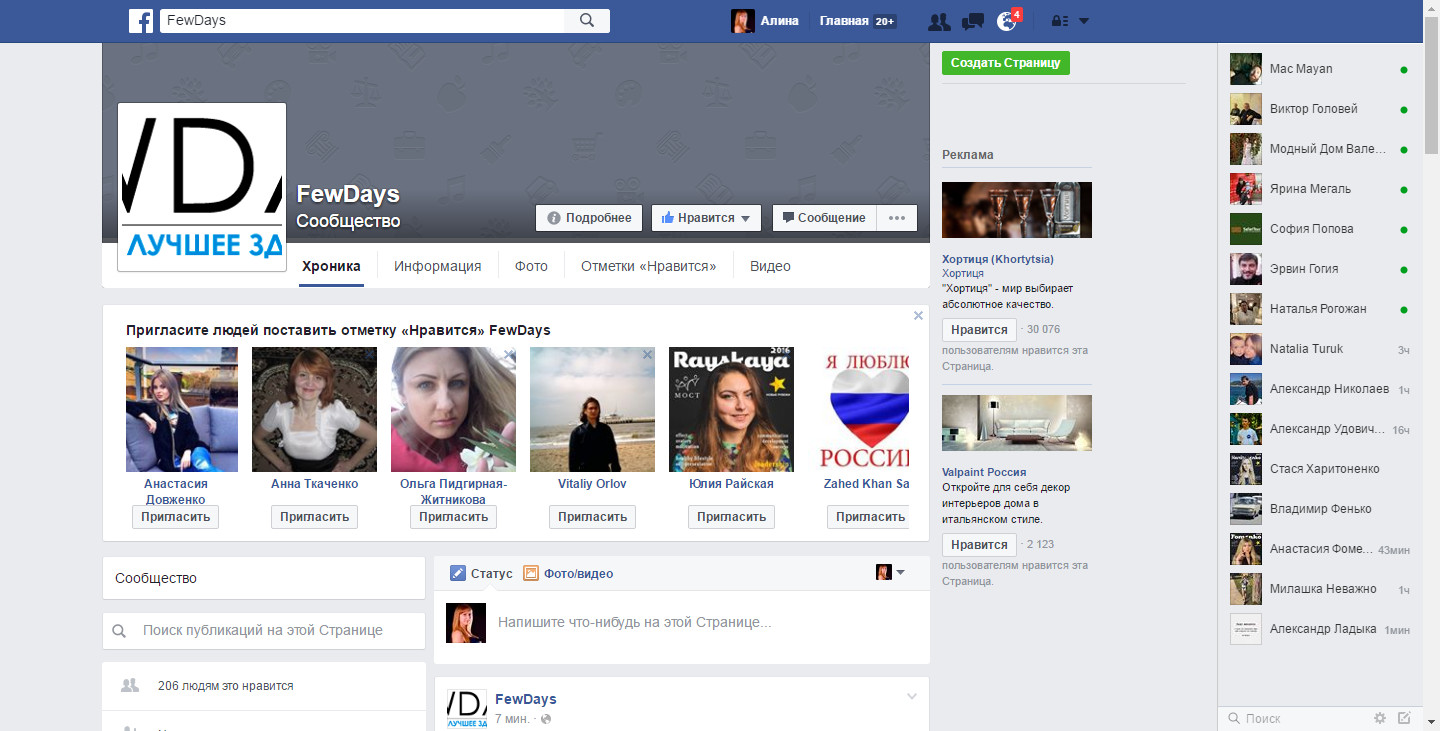
Task: Like the Хортиця page ad
Action: (x=979, y=330)
